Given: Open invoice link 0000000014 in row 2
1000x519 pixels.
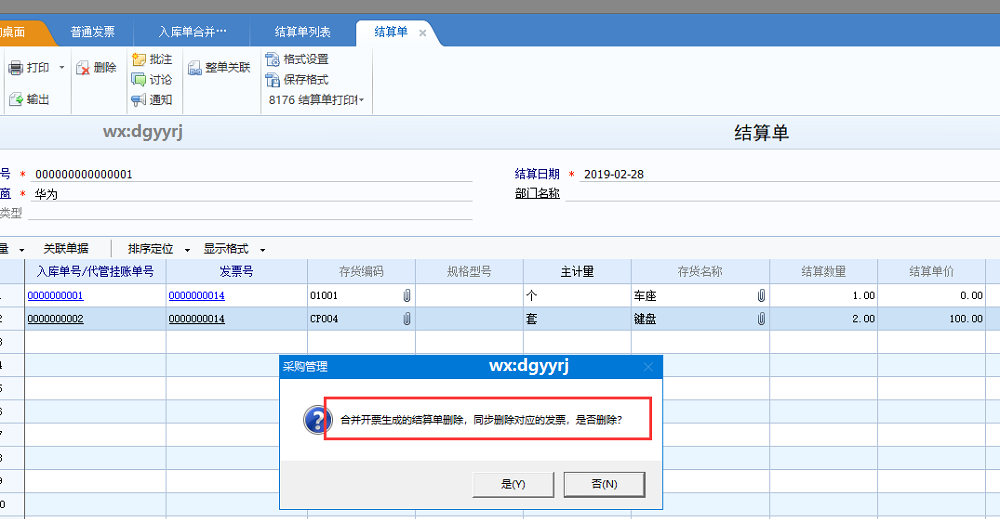Looking at the screenshot, I should 196,319.
